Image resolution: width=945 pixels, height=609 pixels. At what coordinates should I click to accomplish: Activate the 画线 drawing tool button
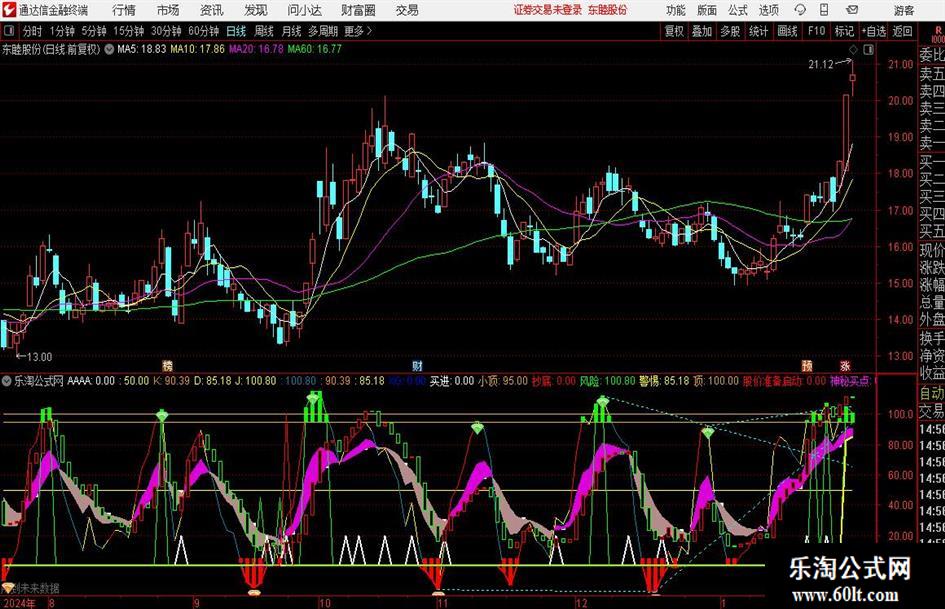[x=787, y=31]
